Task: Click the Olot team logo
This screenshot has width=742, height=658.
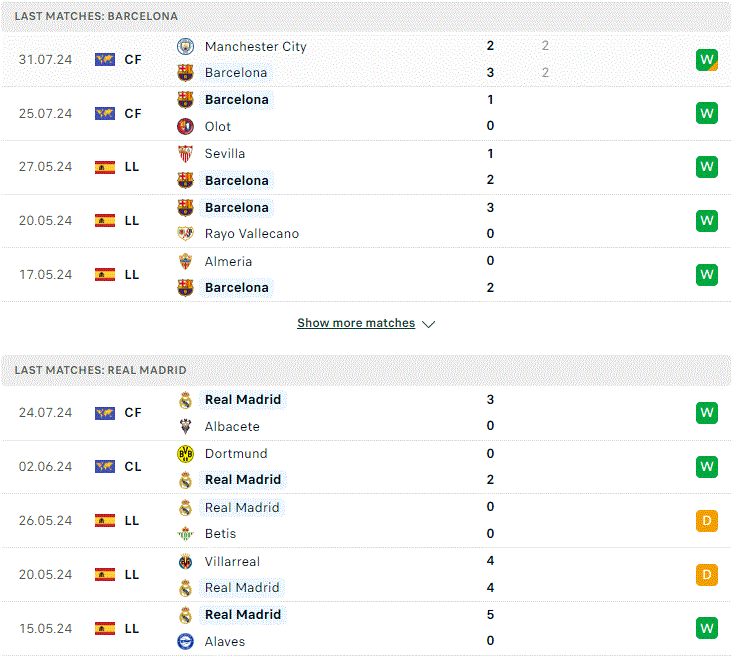Action: point(185,126)
